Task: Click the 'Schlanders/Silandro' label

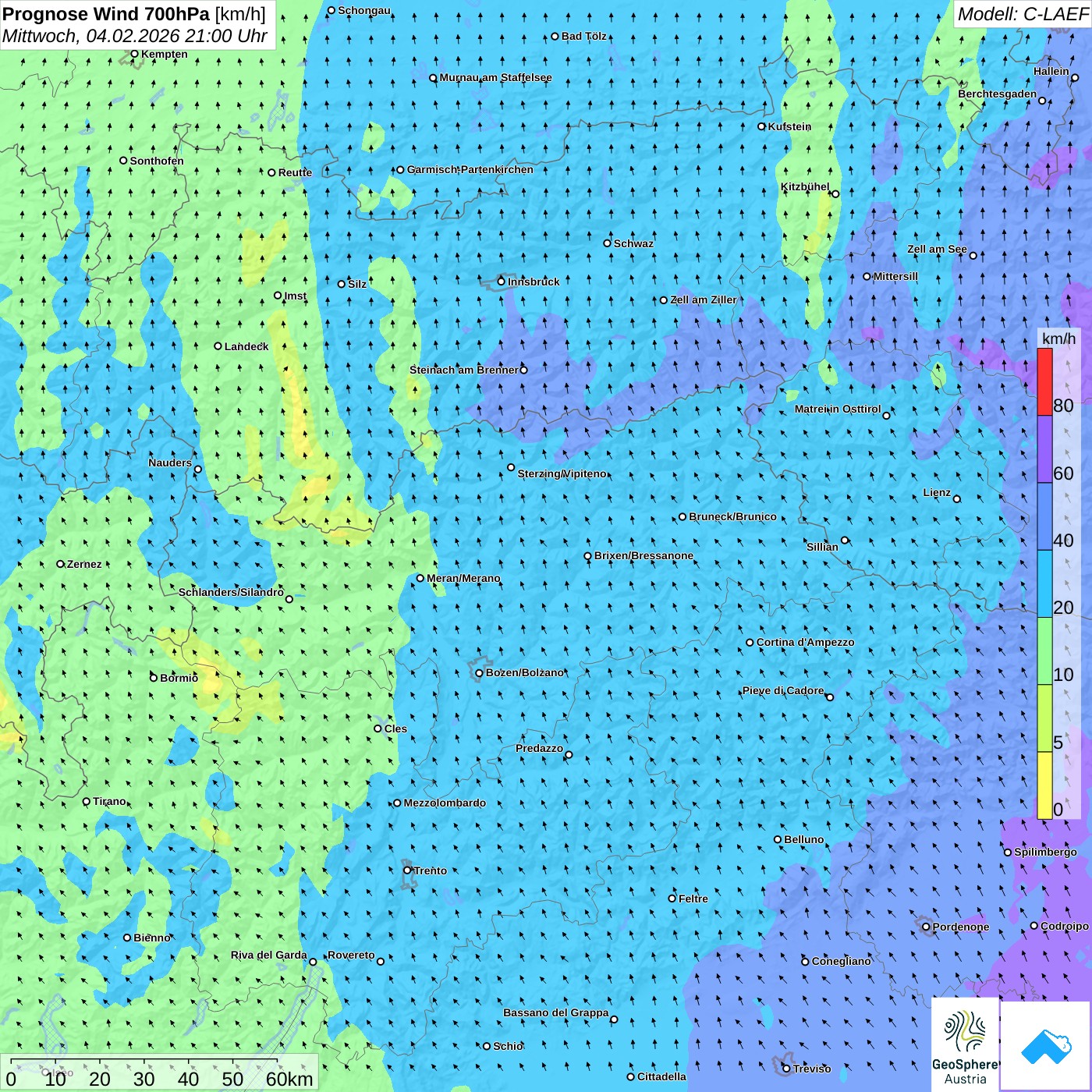Action: (231, 592)
